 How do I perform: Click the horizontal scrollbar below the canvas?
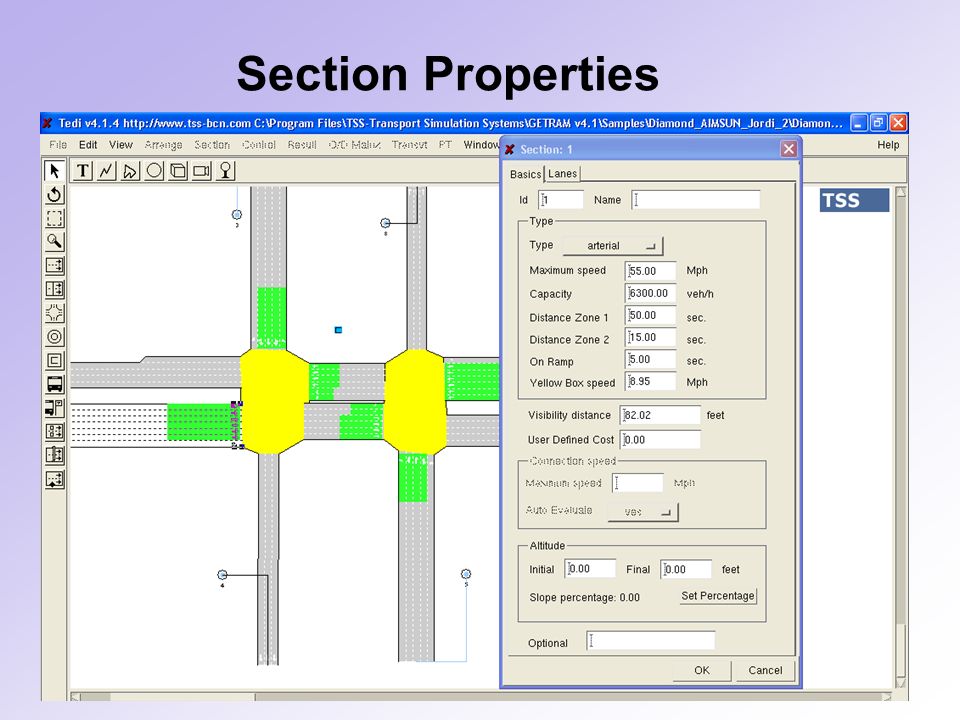[481, 696]
